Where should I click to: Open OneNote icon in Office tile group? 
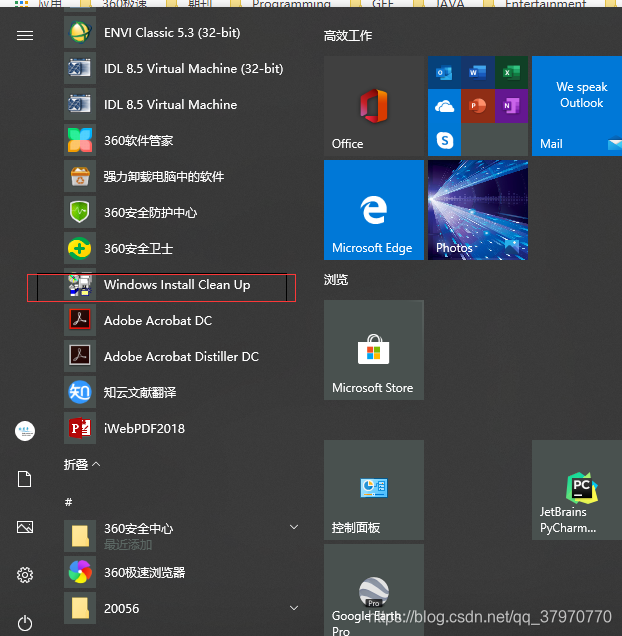[x=511, y=106]
